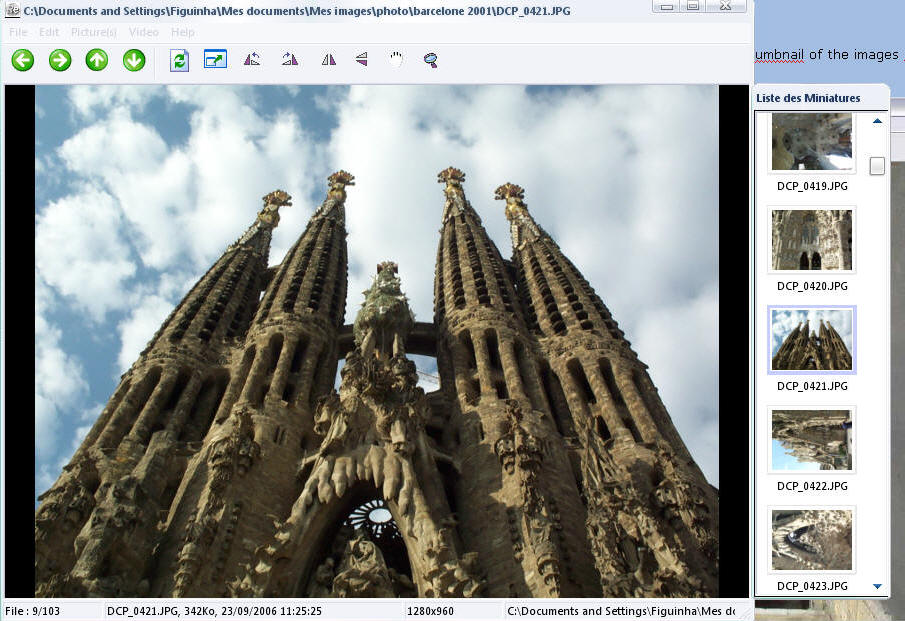Viewport: 905px width, 621px height.
Task: Click the thumbnail list scroll-up arrow
Action: pyautogui.click(x=877, y=121)
